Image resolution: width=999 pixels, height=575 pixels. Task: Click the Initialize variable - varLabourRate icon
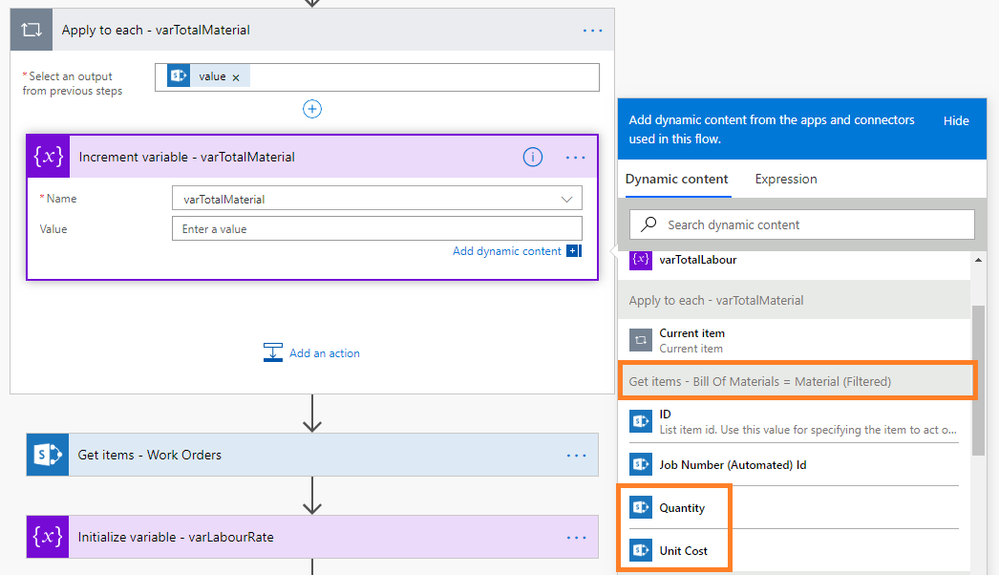click(48, 537)
